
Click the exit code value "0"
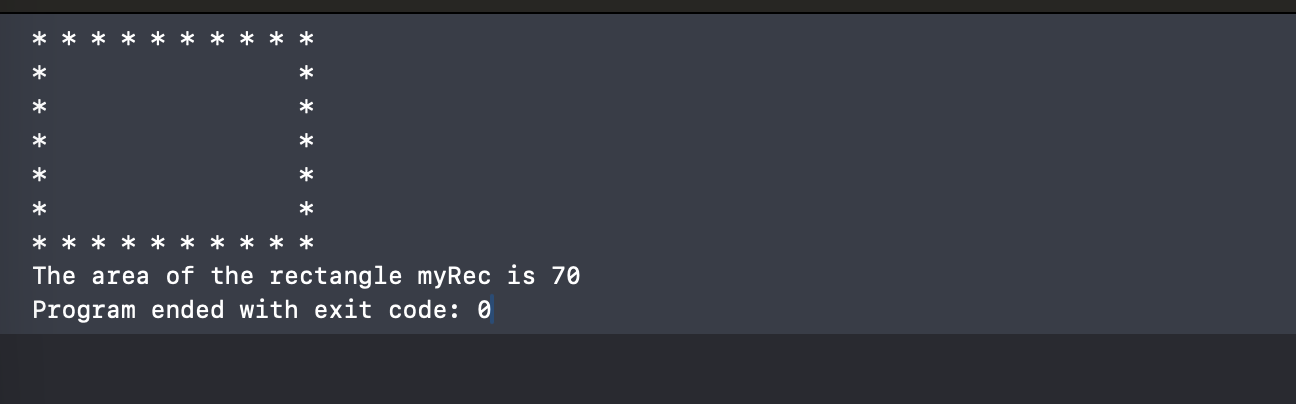pos(484,310)
